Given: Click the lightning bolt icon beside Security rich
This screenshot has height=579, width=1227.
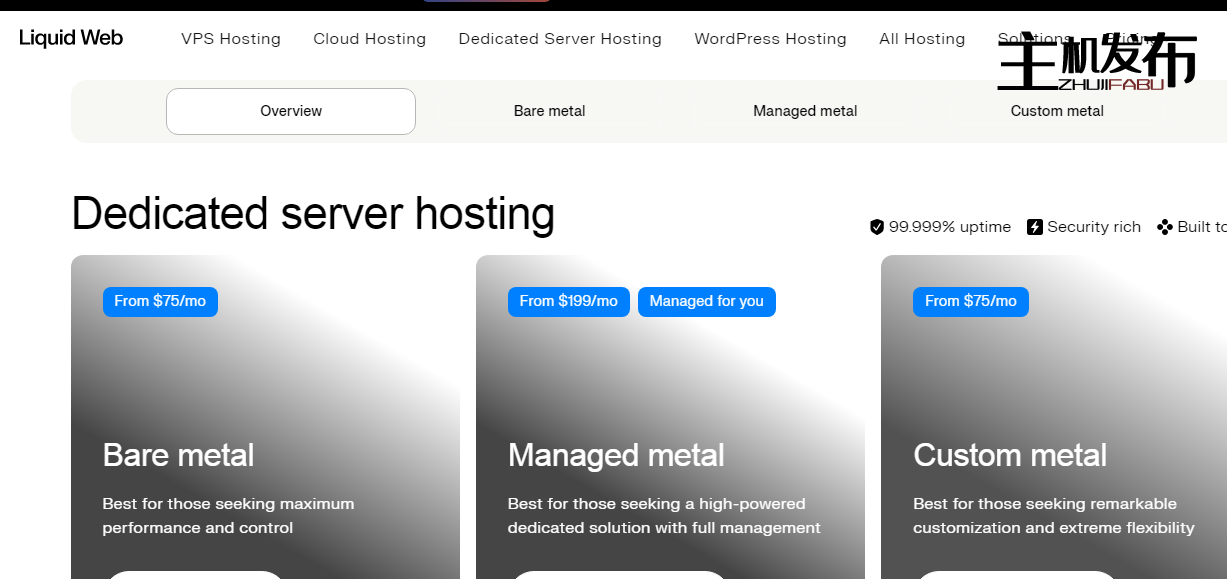Looking at the screenshot, I should tap(1035, 227).
